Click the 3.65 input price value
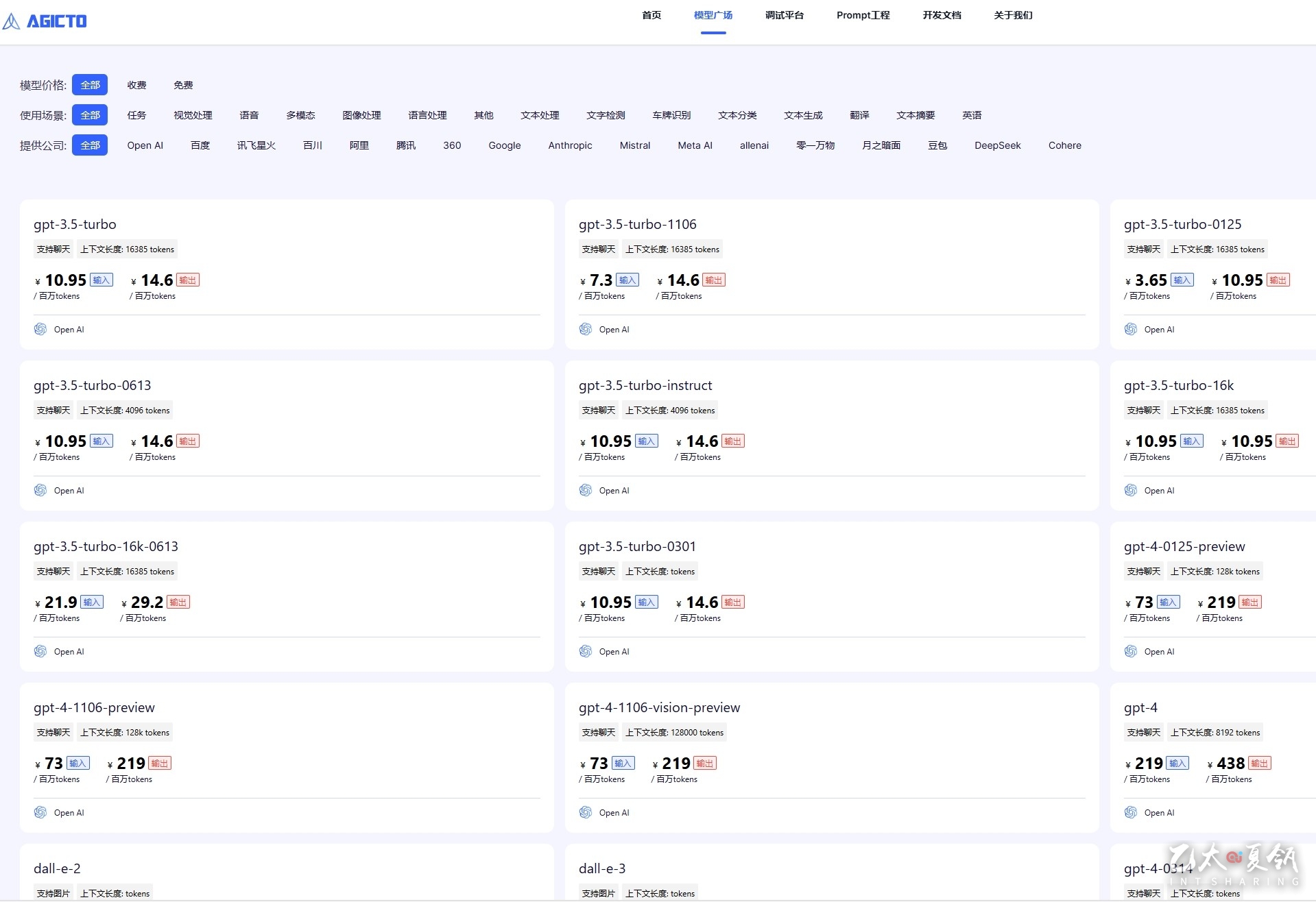Screen dimensions: 1316x902 click(x=1151, y=280)
